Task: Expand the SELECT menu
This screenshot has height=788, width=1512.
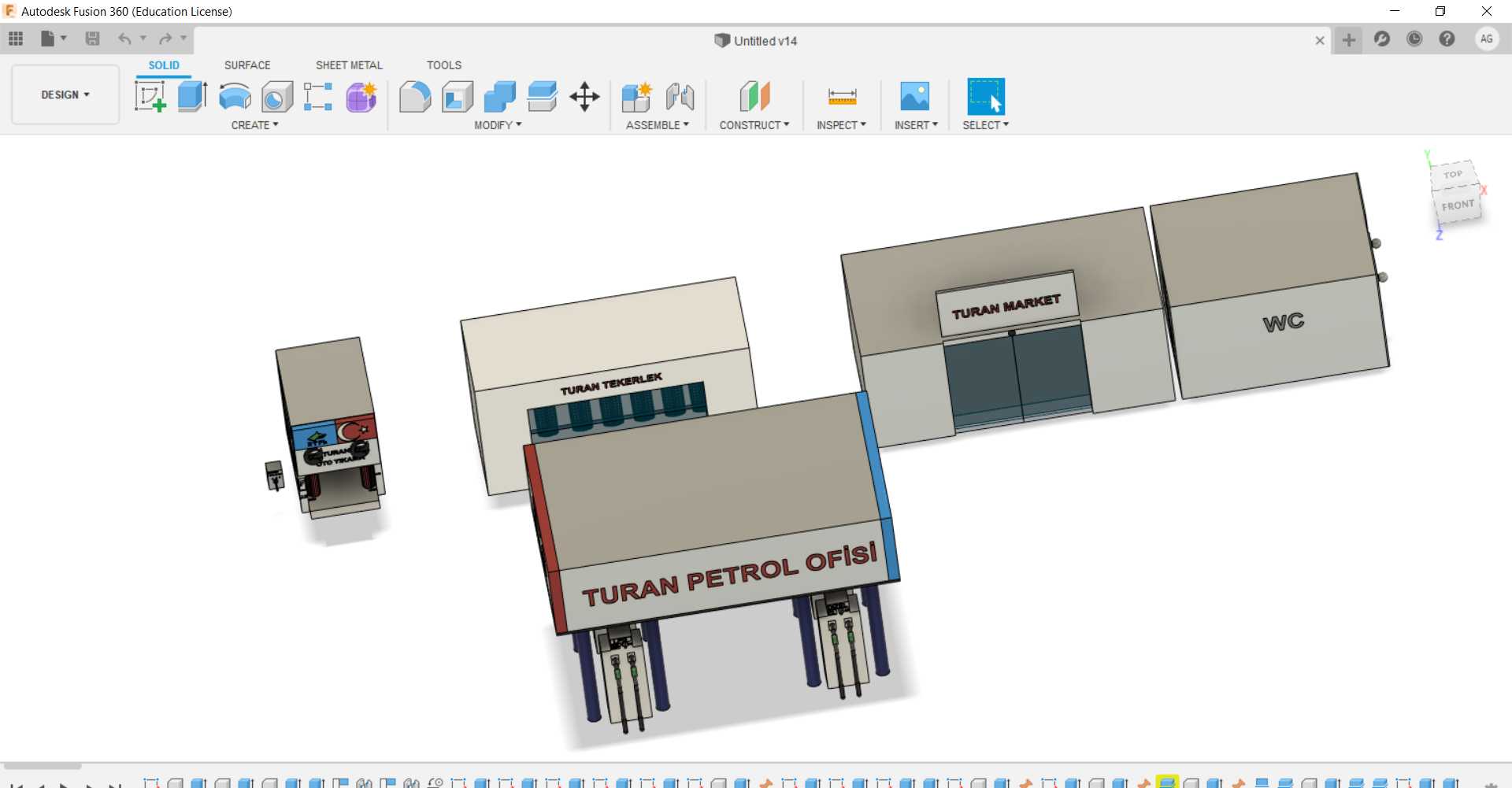Action: click(x=986, y=125)
